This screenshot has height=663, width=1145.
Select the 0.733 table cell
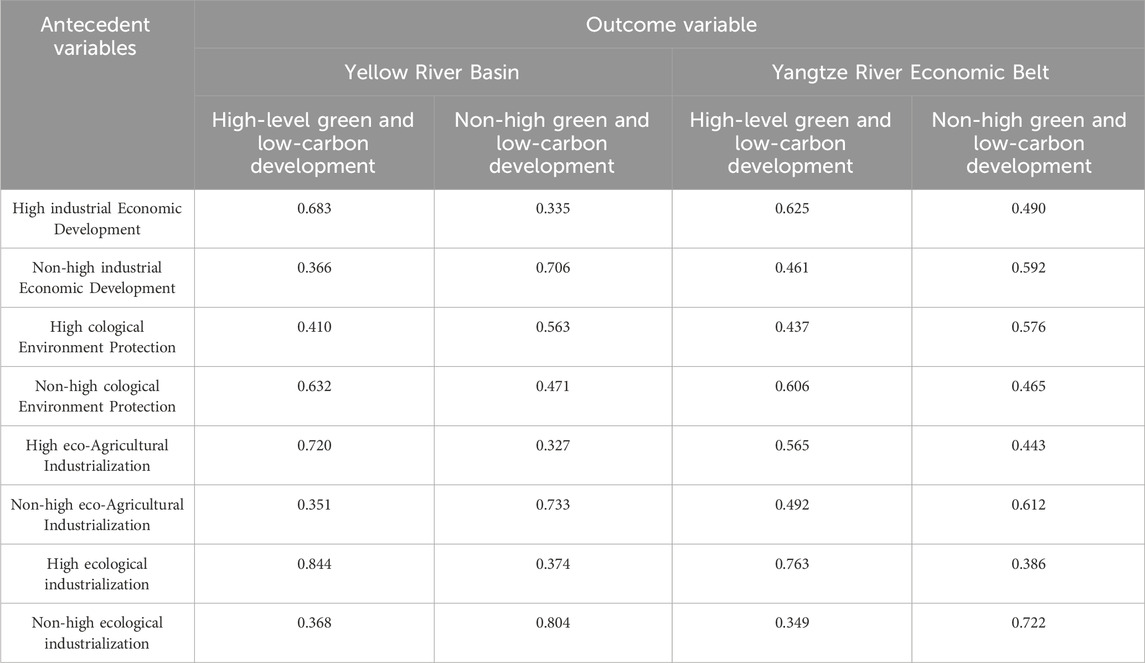tap(553, 505)
